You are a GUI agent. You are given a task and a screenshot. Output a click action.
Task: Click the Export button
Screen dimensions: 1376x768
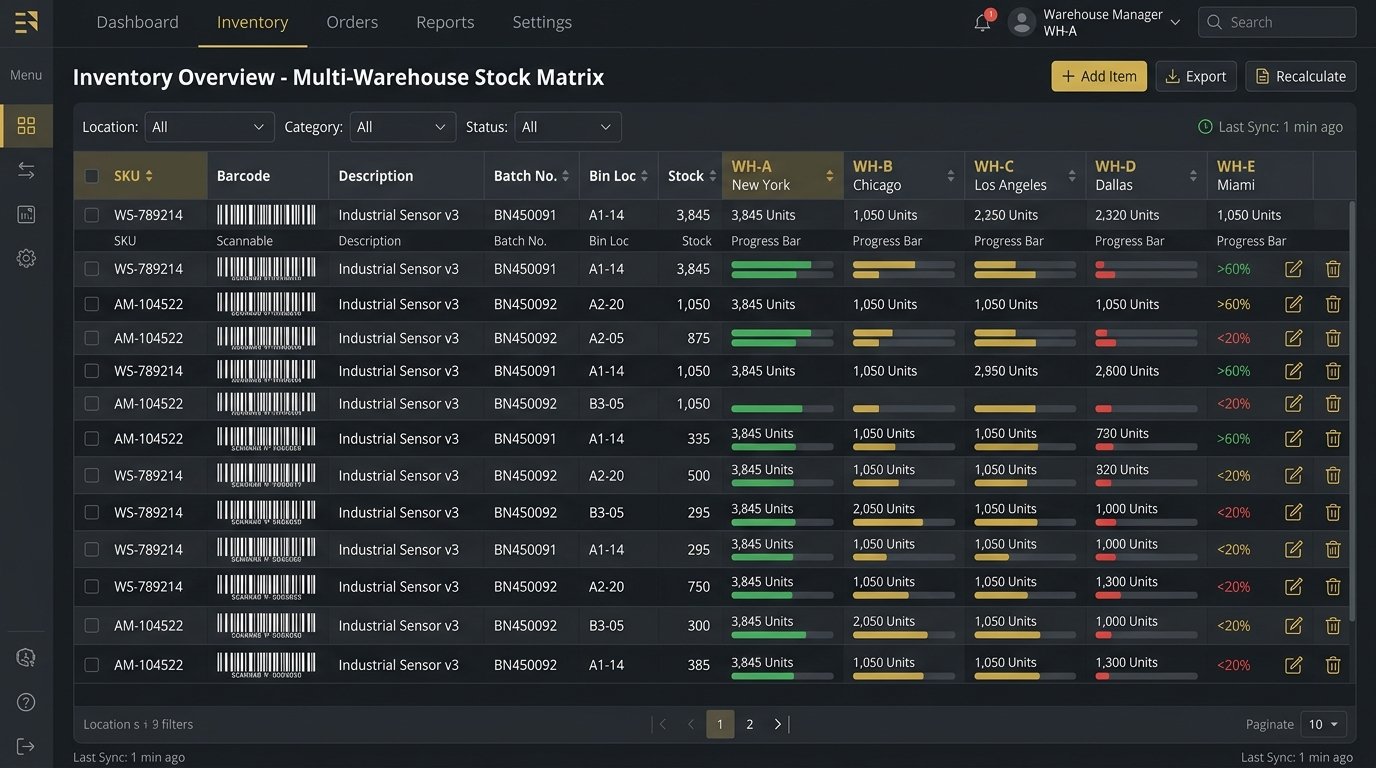point(1196,76)
